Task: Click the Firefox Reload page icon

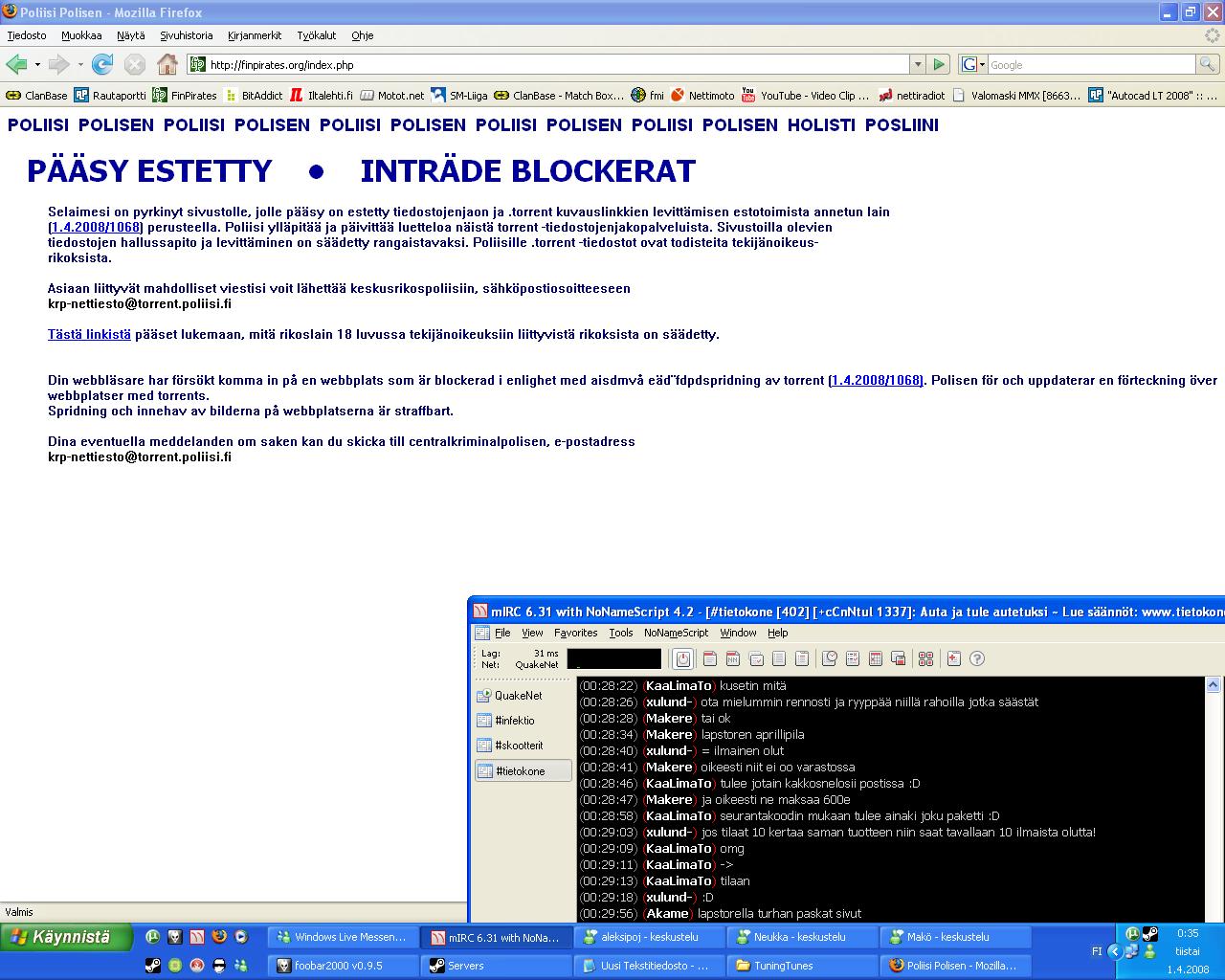Action: click(102, 64)
